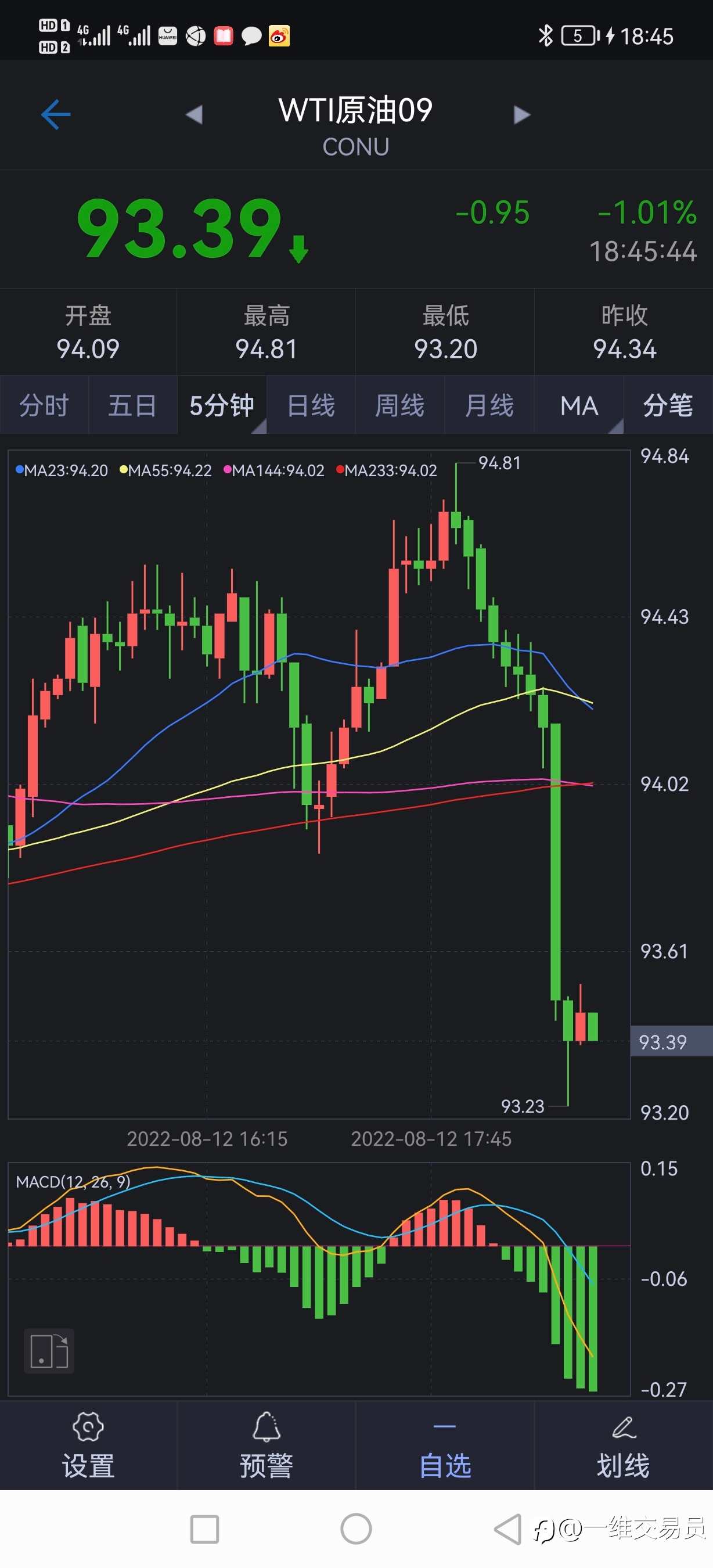Tap the MA55:94.22 legend

[x=165, y=470]
